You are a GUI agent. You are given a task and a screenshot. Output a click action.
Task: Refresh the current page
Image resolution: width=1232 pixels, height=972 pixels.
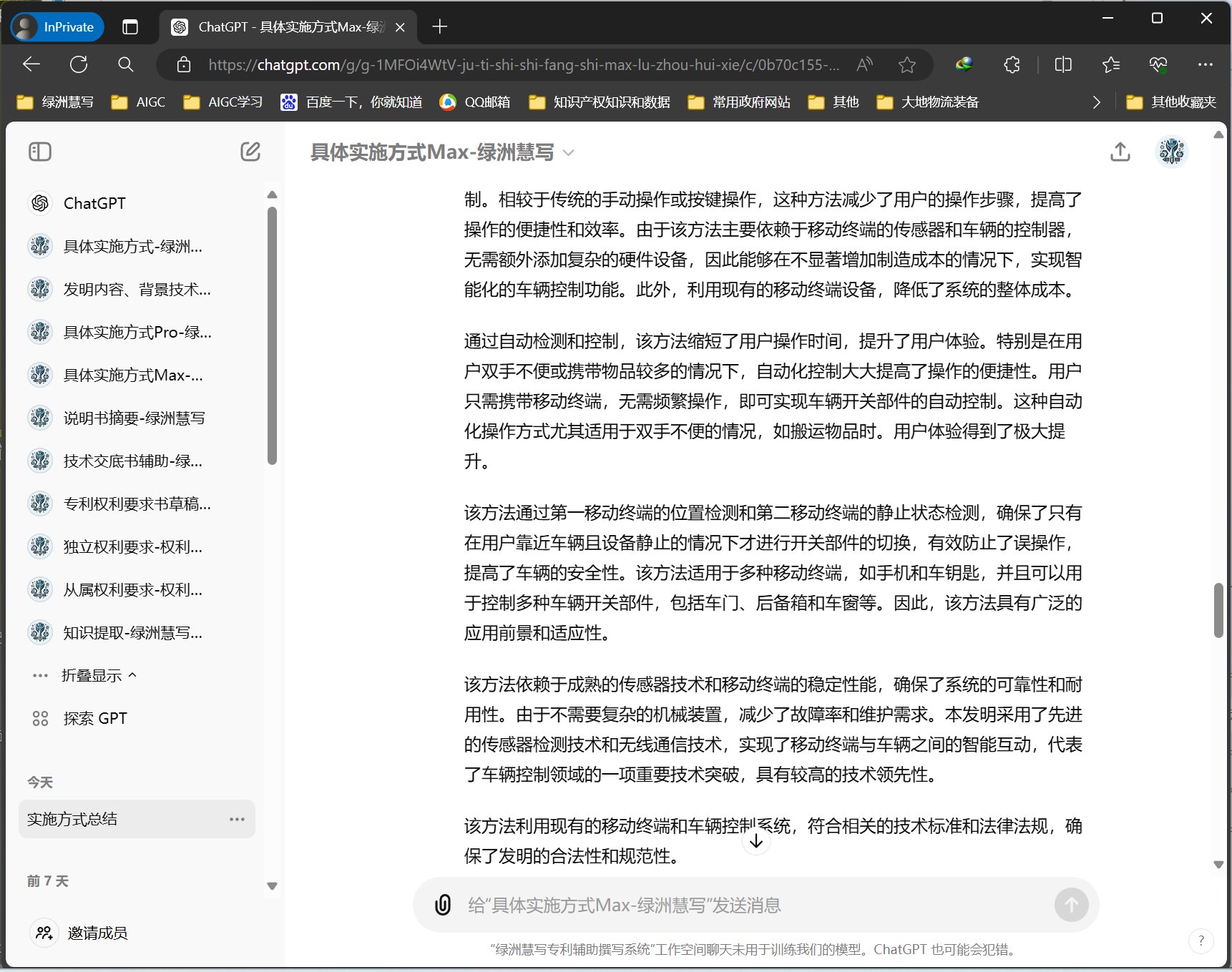point(79,64)
